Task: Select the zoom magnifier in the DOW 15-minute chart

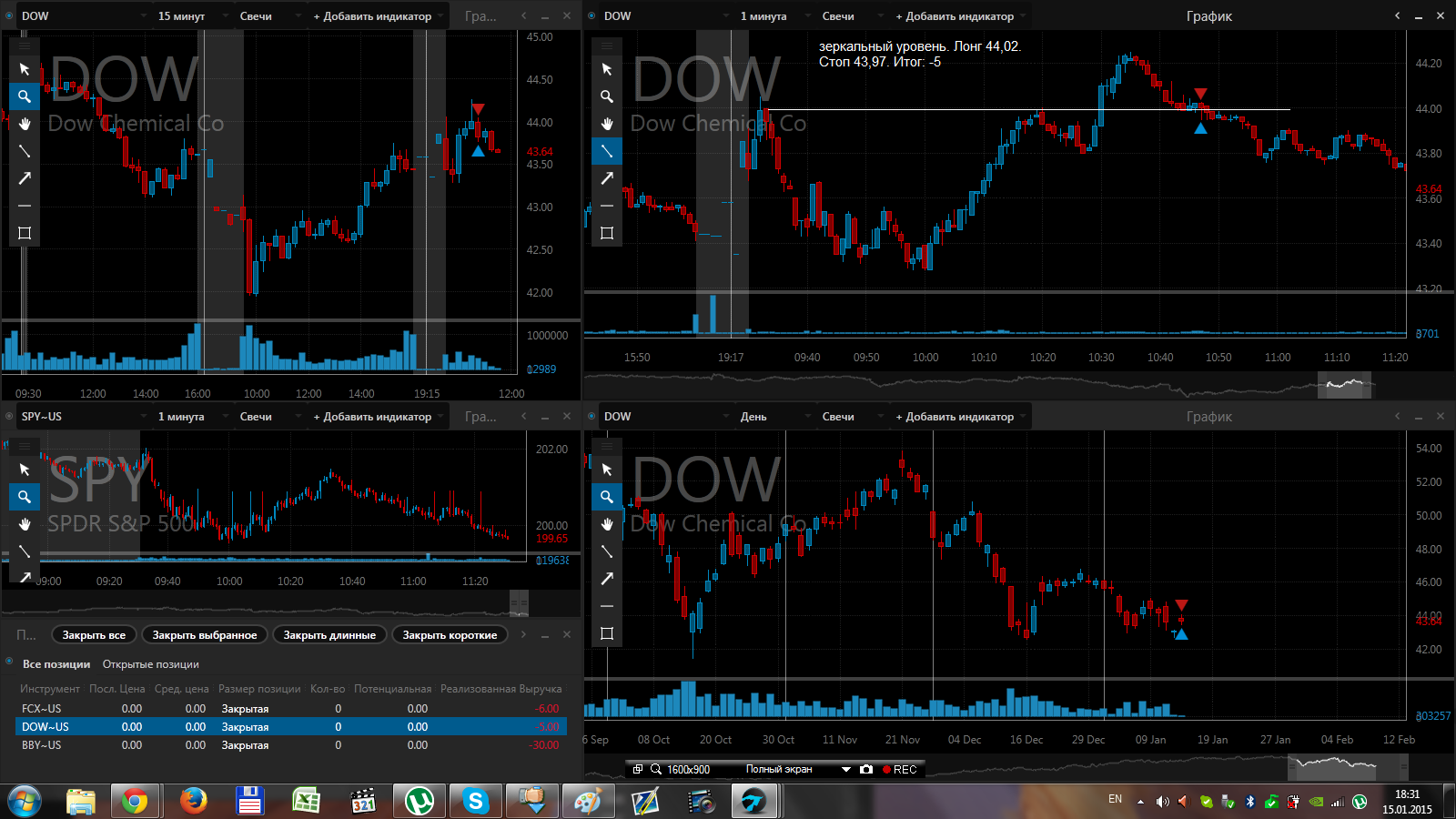Action: click(x=25, y=96)
